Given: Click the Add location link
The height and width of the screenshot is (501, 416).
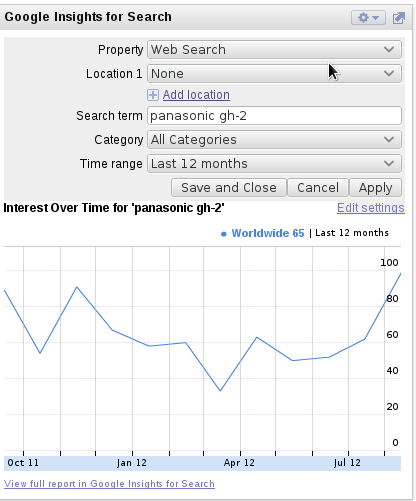Looking at the screenshot, I should 196,95.
